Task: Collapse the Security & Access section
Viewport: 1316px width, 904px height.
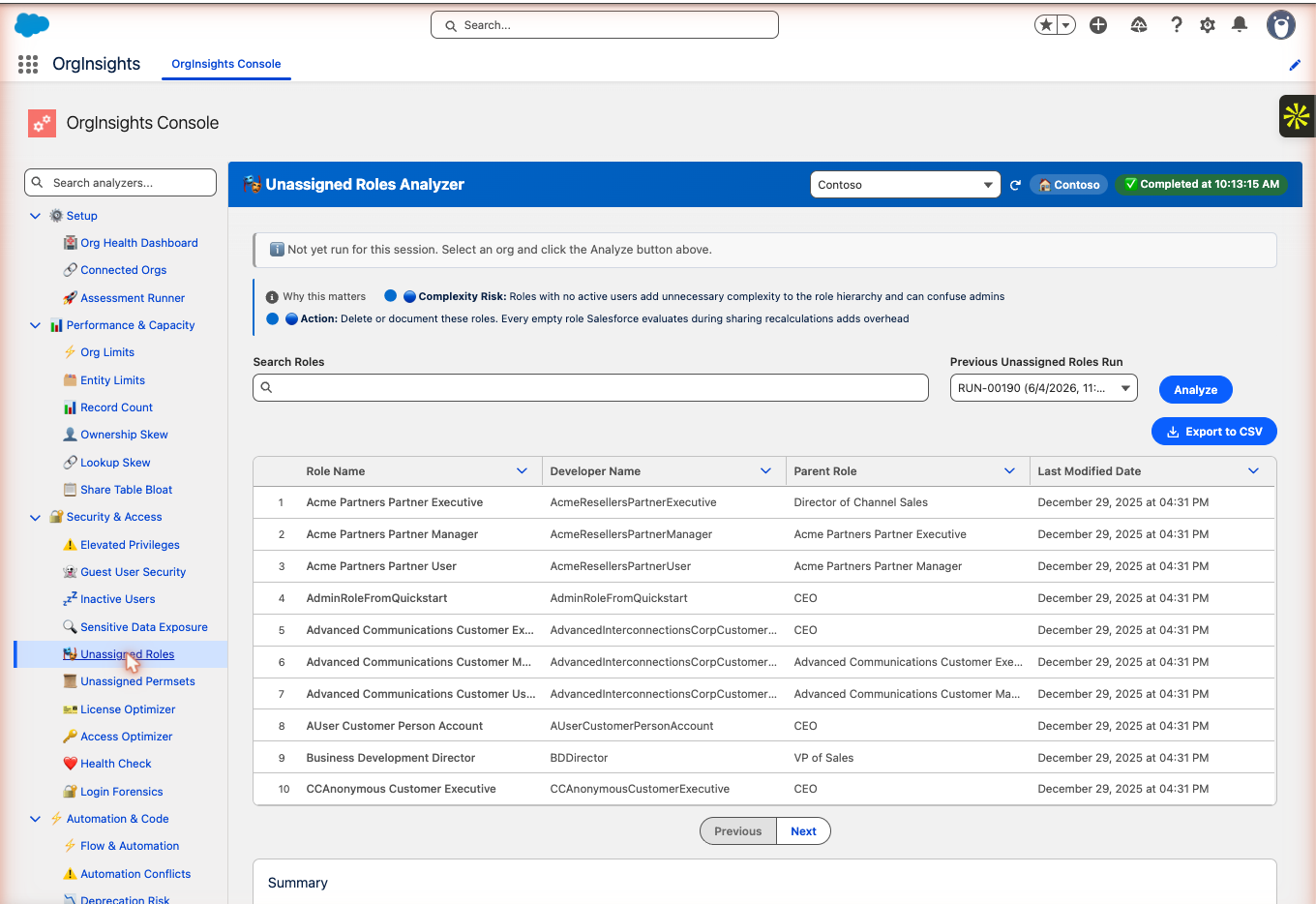Action: click(35, 518)
